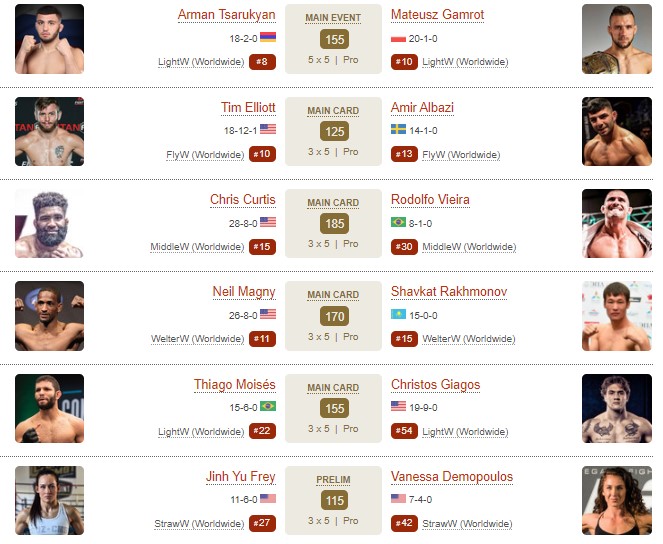Image resolution: width=663 pixels, height=544 pixels.
Task: Open Jinh Yu Frey's photo thumbnail
Action: pos(49,500)
